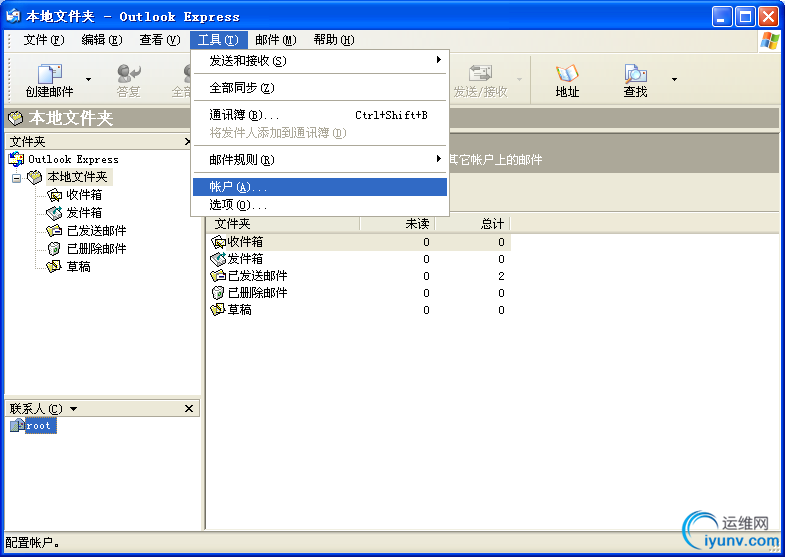Screen dimensions: 785x557
Task: Click the 草稿 drafts icon in tree
Action: point(54,267)
